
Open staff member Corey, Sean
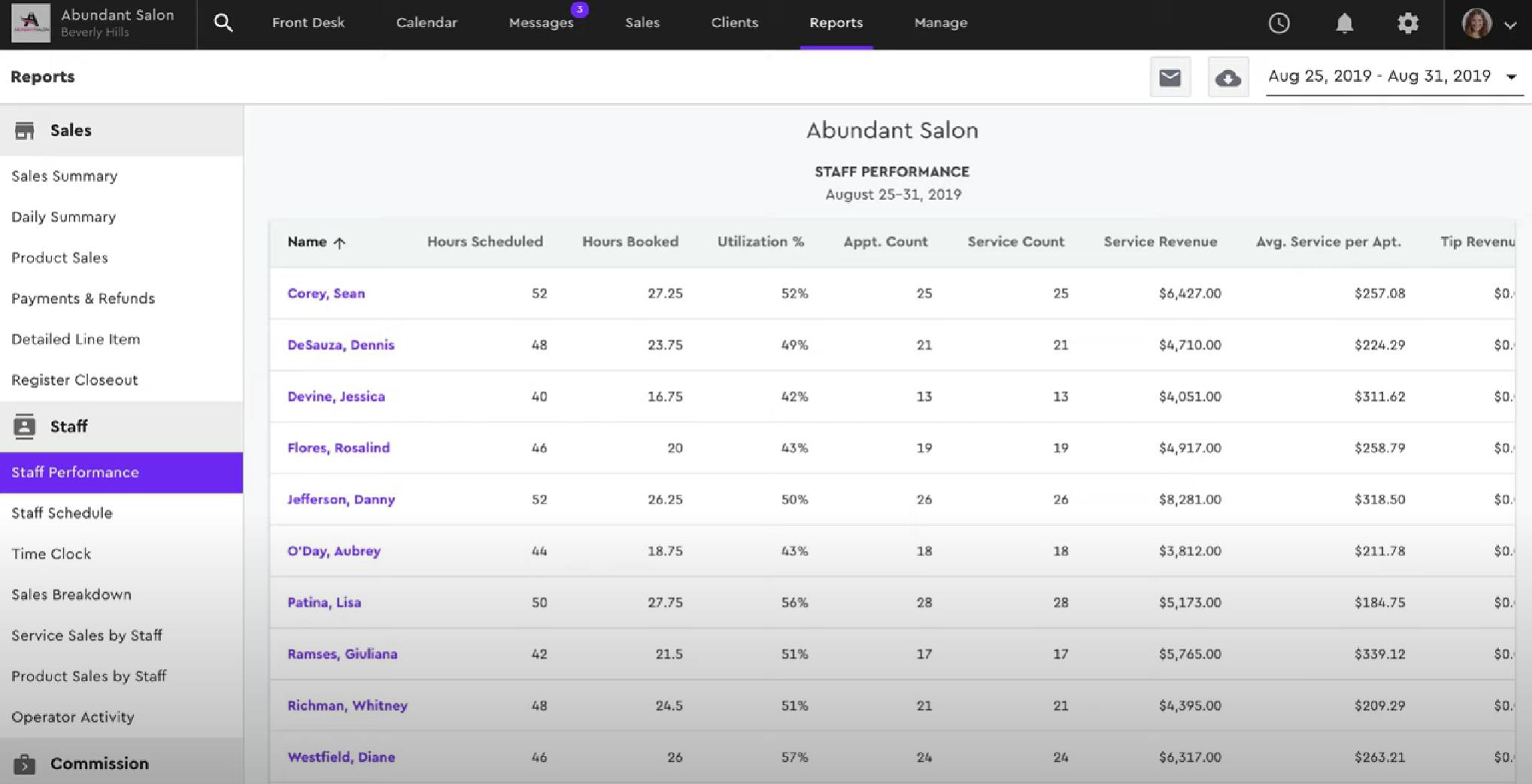tap(326, 293)
